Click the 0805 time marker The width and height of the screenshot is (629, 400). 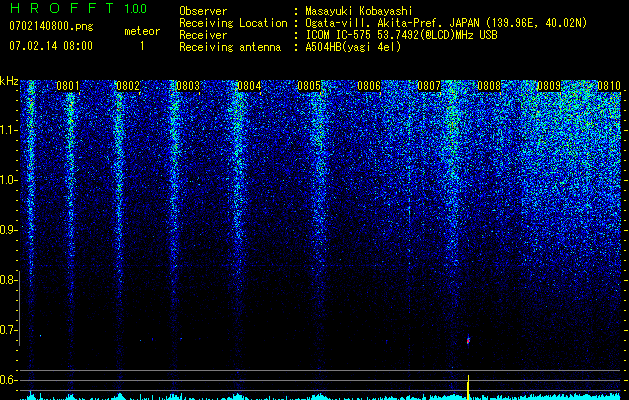[x=309, y=86]
